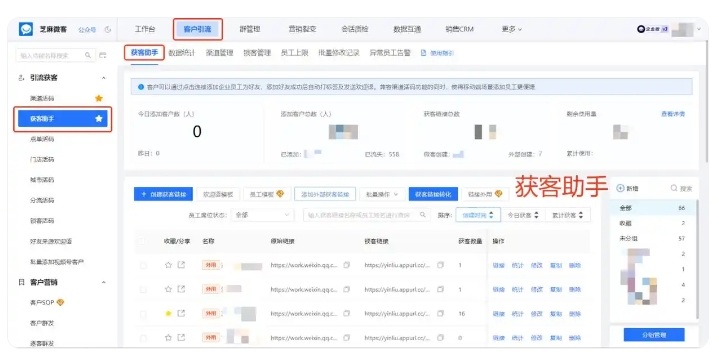Click the 欢迎语模板 button

218,194
